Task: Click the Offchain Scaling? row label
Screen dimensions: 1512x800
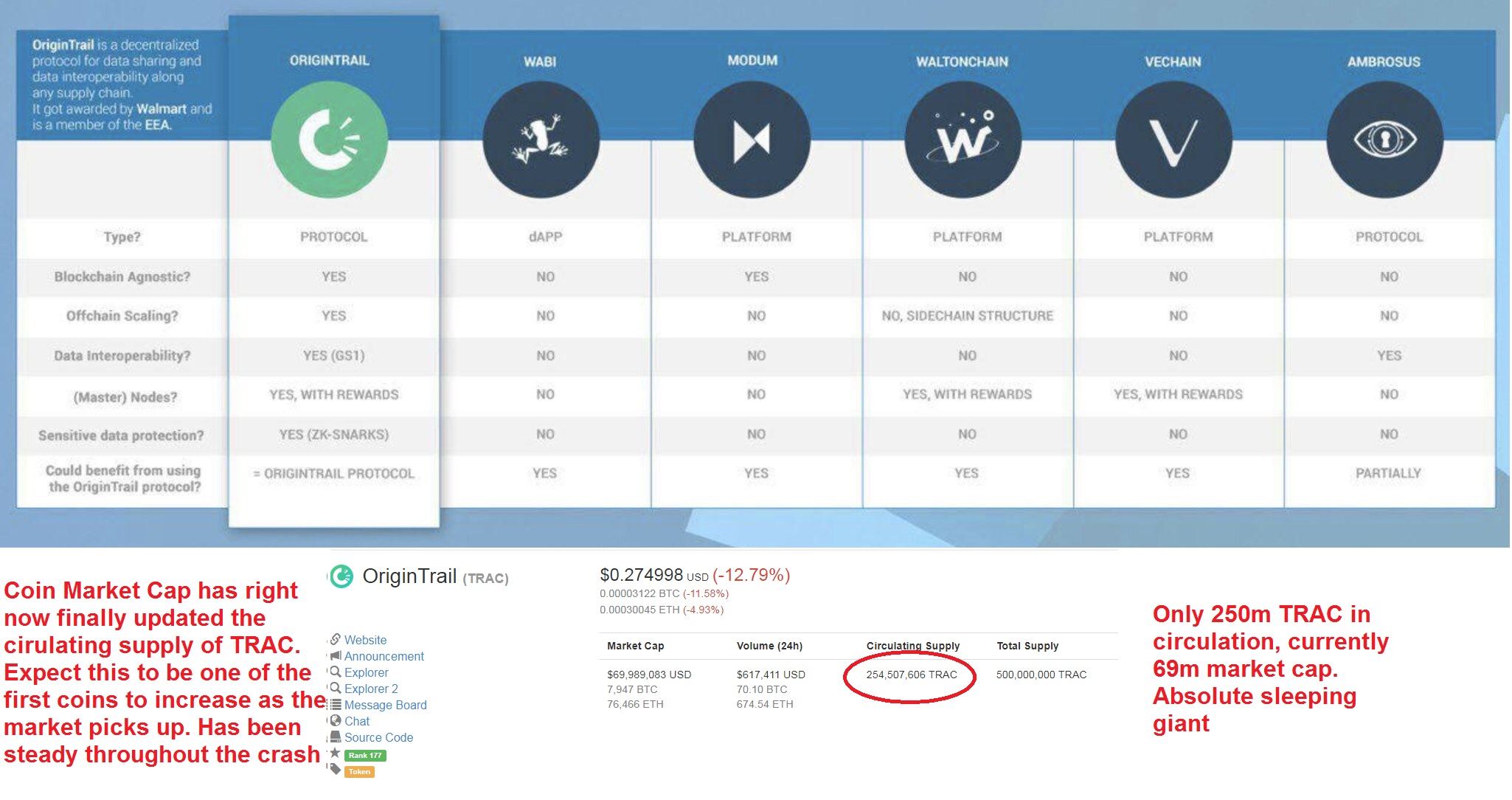Action: coord(122,316)
